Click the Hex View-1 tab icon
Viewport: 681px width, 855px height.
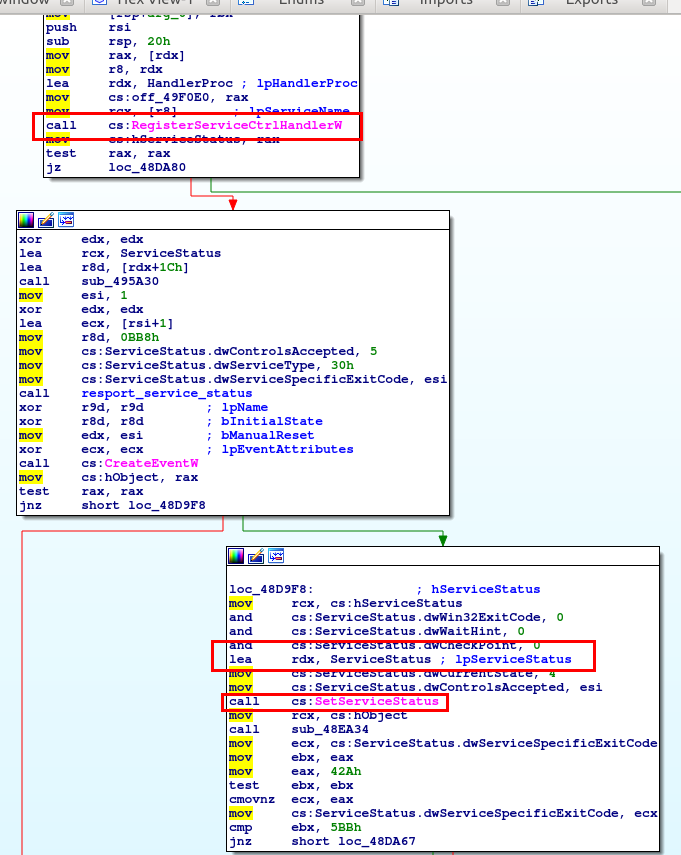click(99, 3)
